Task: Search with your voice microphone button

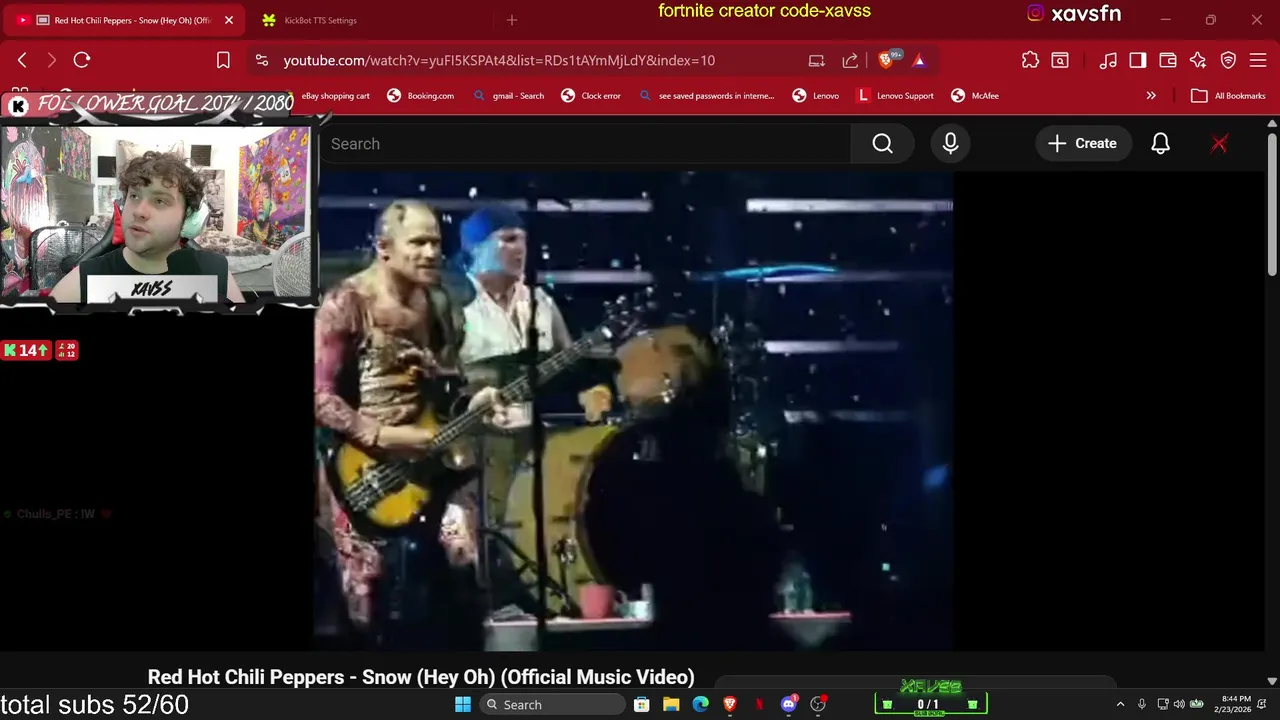Action: (x=950, y=143)
